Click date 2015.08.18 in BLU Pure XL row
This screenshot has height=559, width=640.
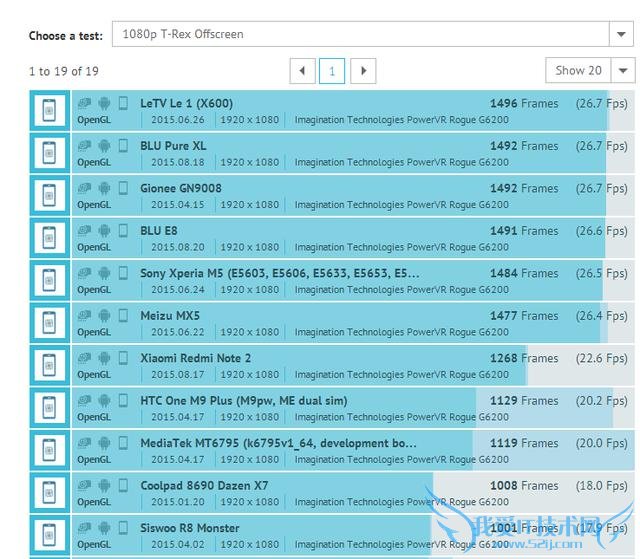[178, 162]
